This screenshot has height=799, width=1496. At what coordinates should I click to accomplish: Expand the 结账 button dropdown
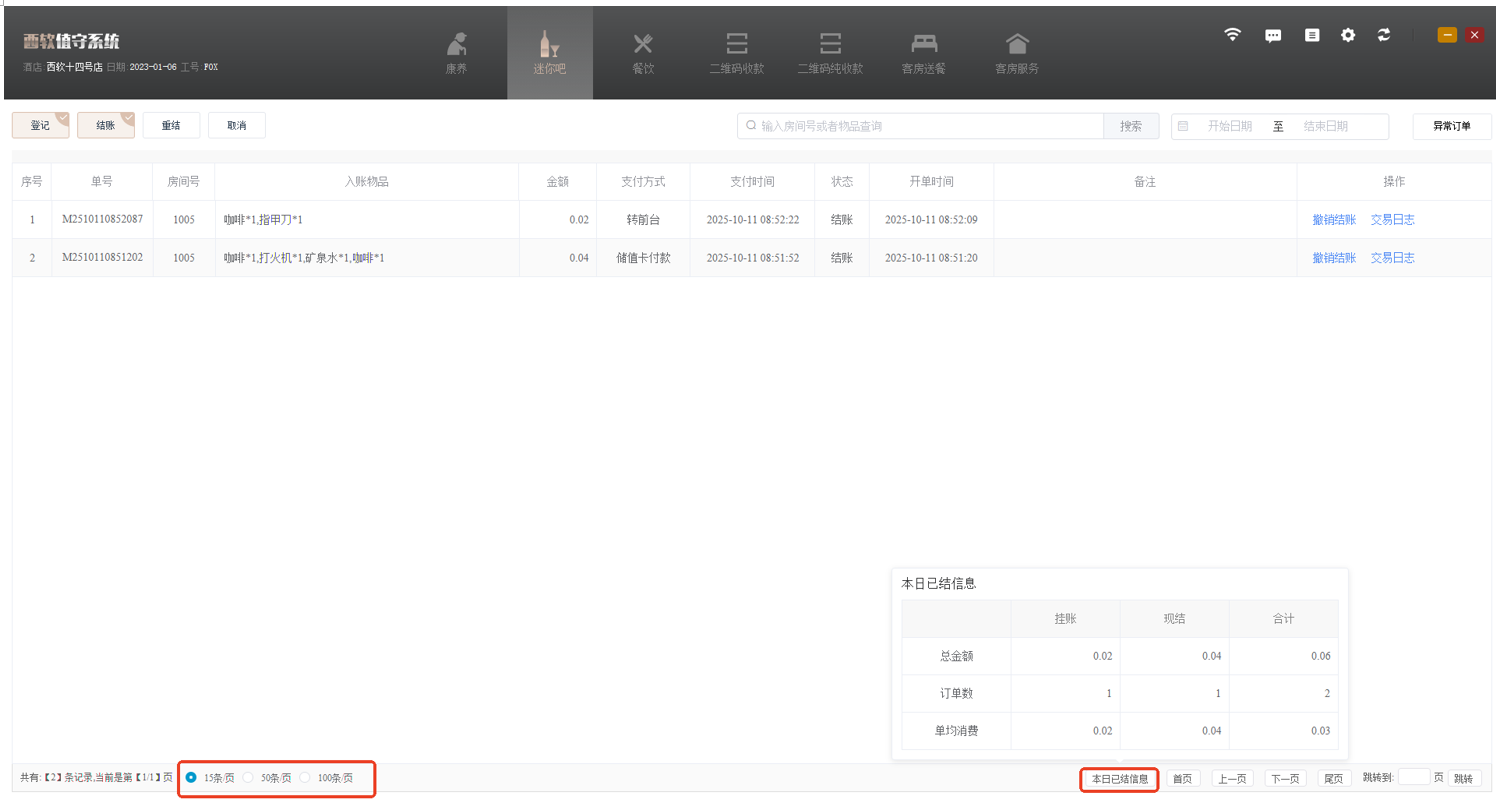(x=127, y=119)
